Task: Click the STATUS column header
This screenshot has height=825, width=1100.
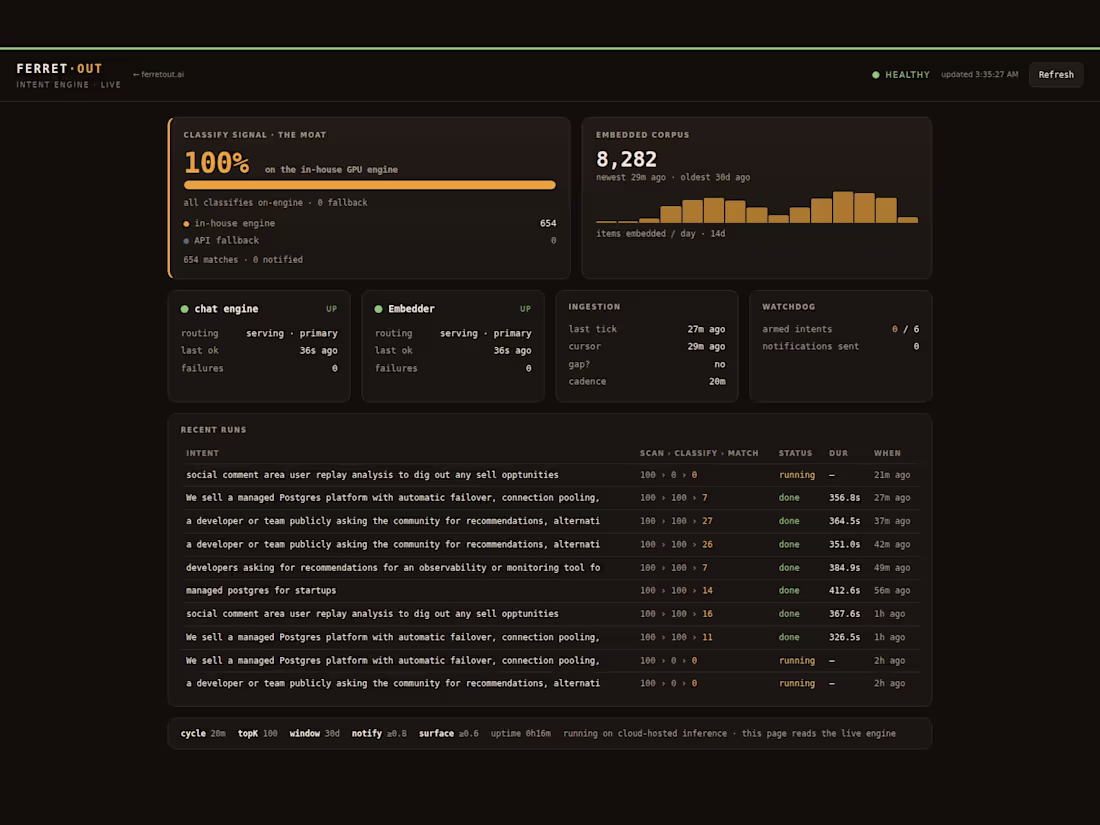Action: (795, 453)
